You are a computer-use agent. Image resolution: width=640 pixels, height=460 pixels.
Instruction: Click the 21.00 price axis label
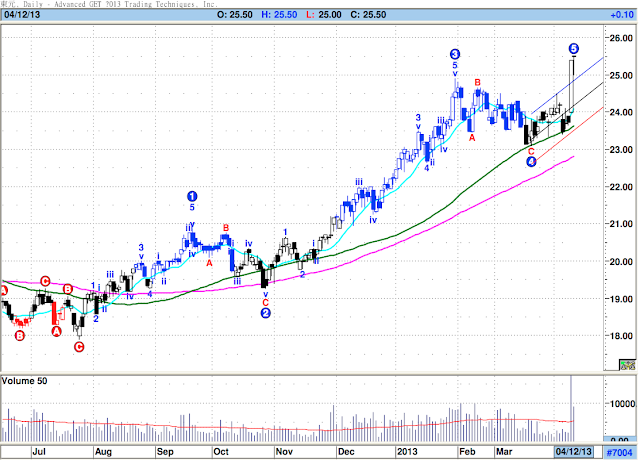621,224
